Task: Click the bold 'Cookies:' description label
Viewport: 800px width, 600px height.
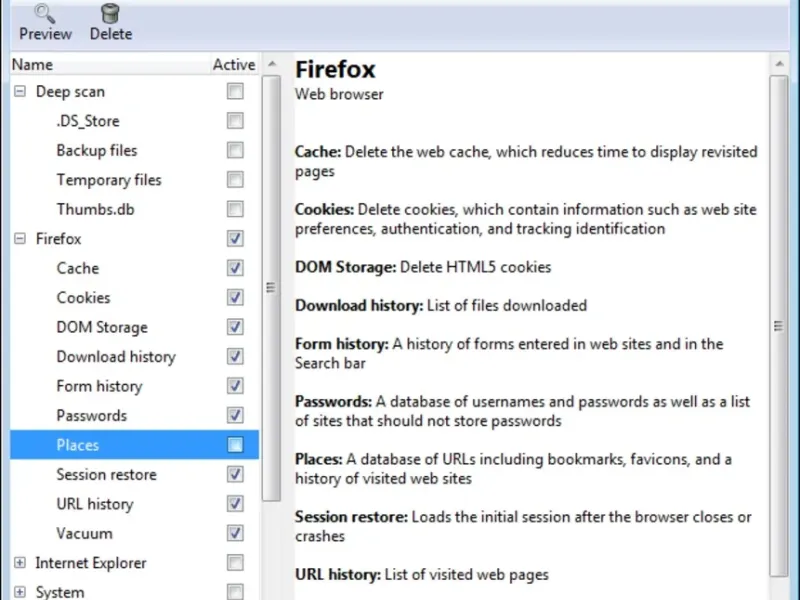Action: 324,210
